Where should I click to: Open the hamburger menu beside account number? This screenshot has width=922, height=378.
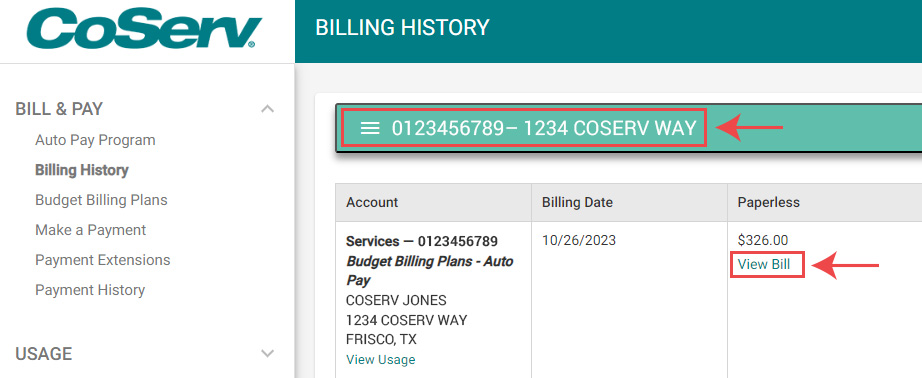tap(370, 128)
